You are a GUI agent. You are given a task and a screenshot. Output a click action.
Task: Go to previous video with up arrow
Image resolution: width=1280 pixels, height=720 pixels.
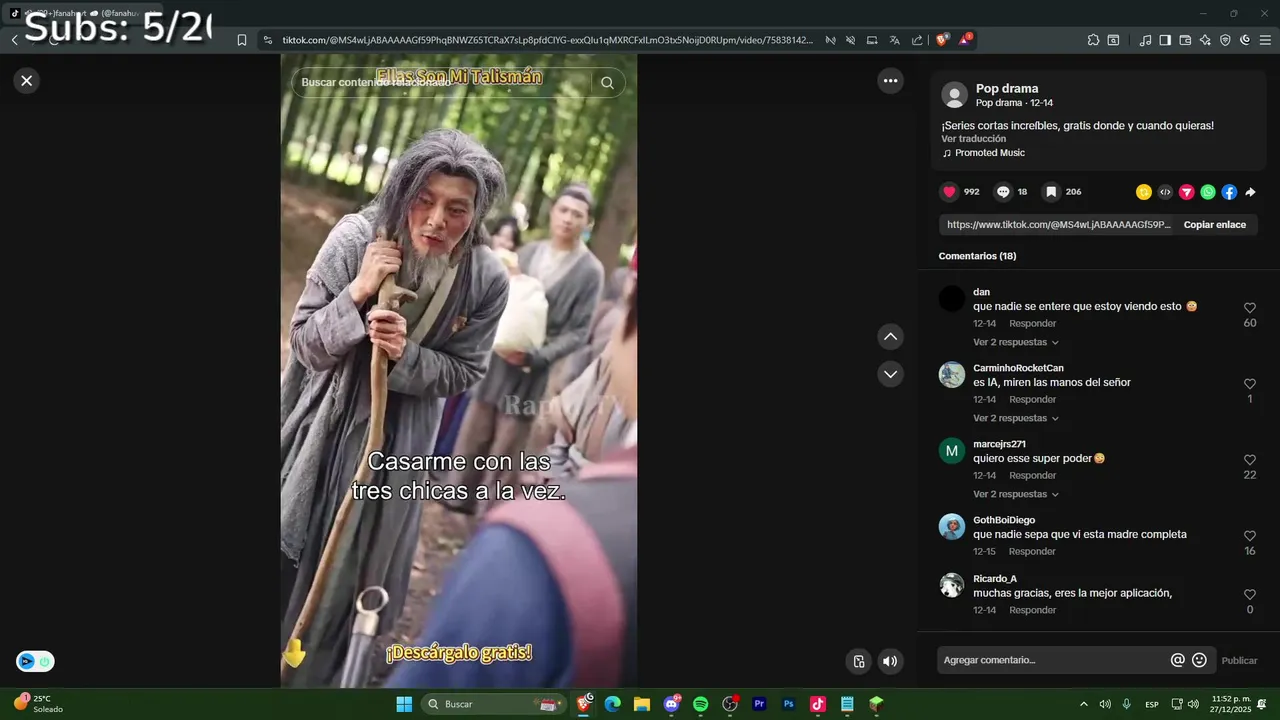890,337
